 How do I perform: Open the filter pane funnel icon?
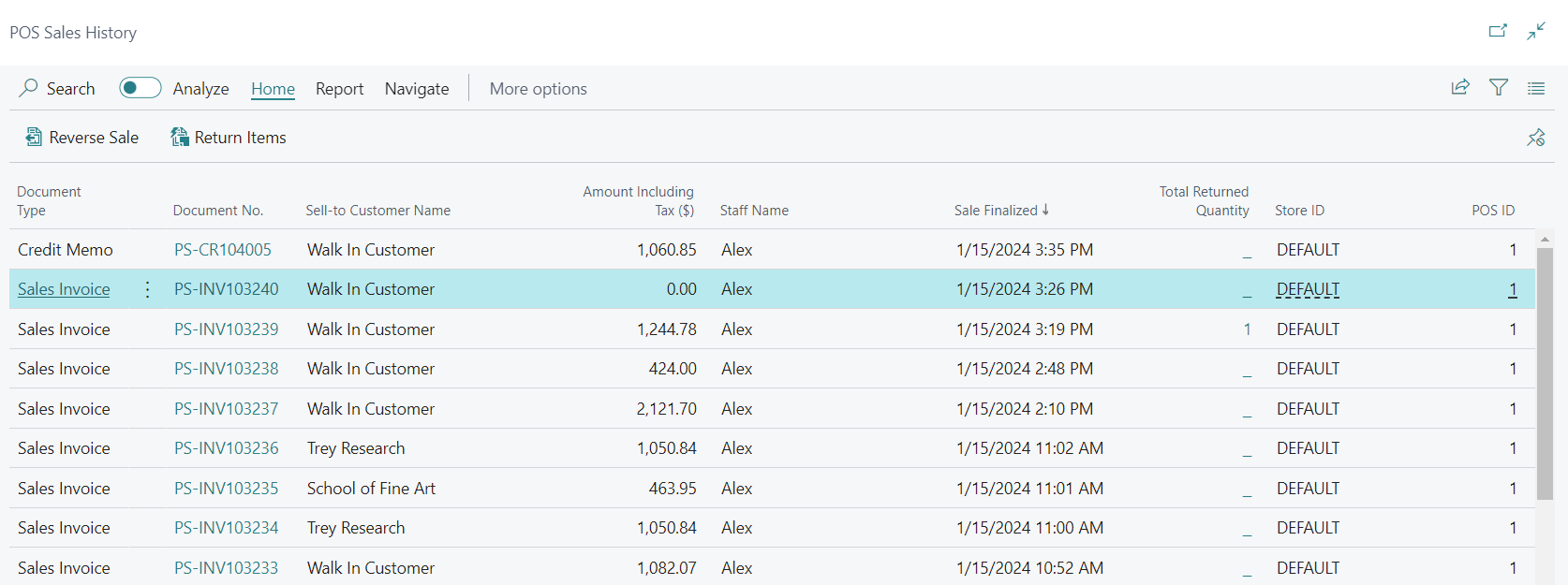(1499, 88)
